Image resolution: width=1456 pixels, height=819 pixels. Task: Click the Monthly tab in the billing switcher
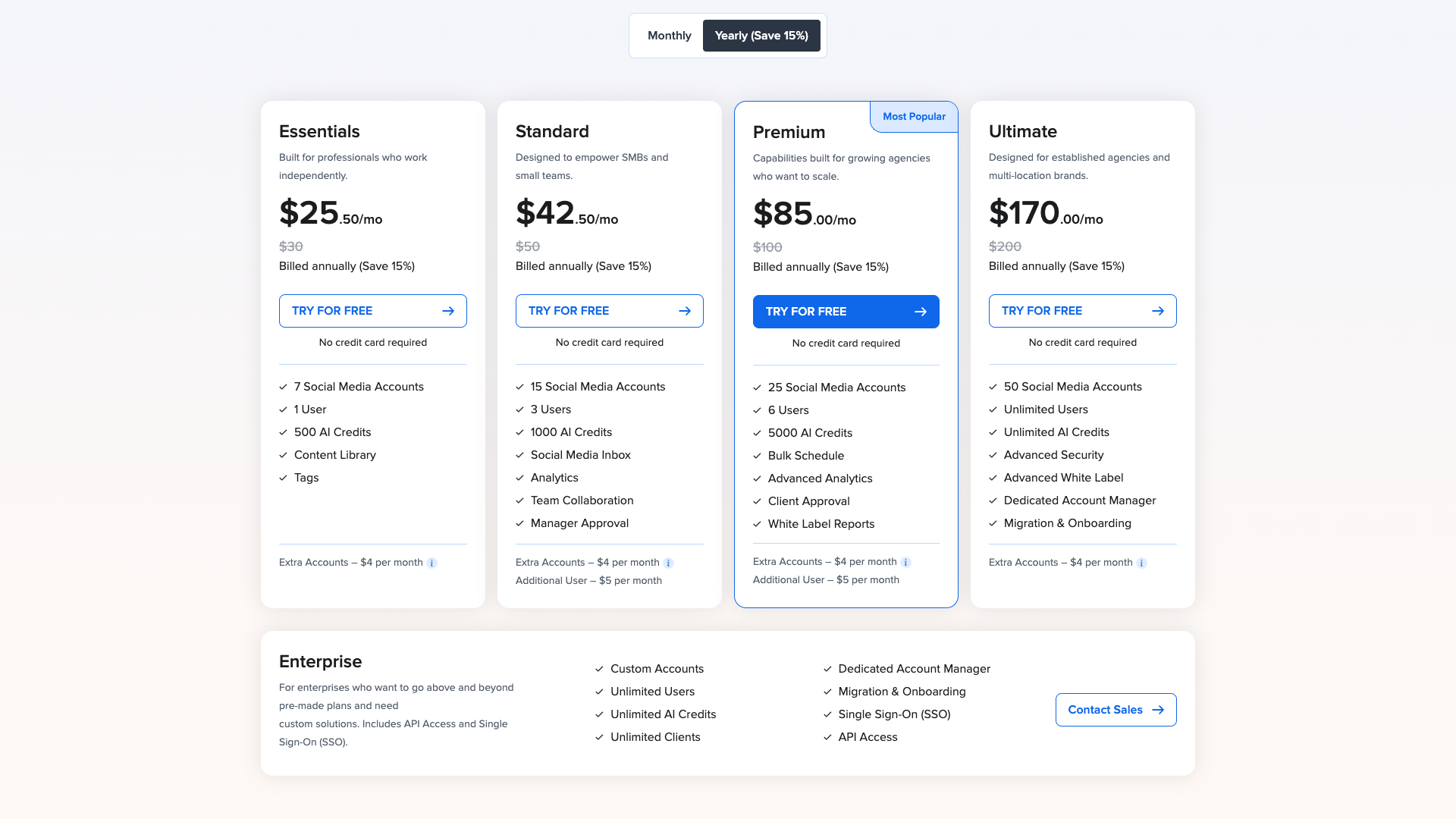pyautogui.click(x=670, y=35)
